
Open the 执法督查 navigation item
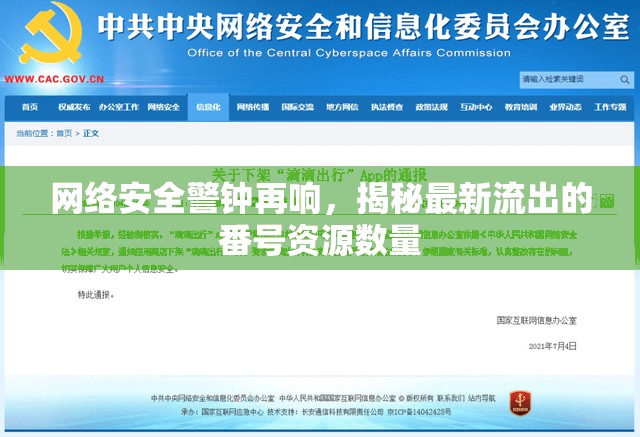387,107
